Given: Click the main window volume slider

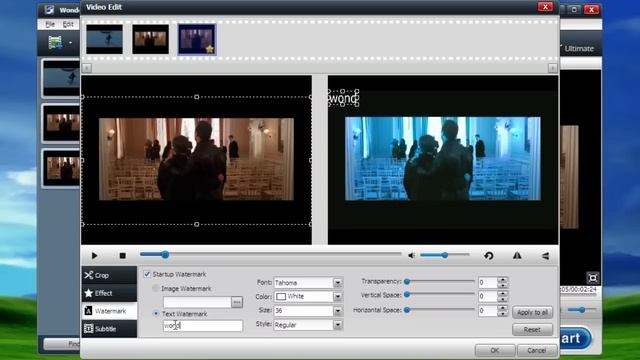Looking at the screenshot, I should (582, 310).
